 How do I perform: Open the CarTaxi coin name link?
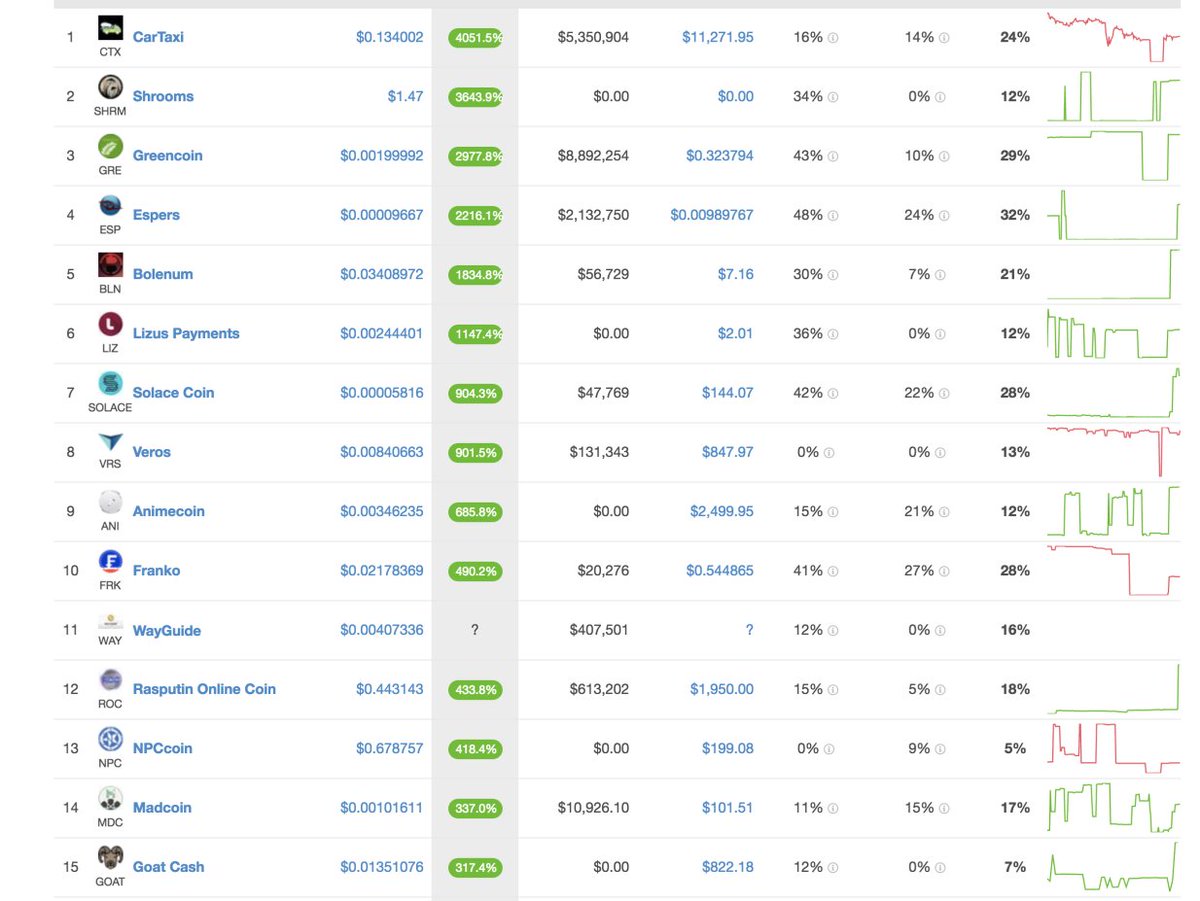tap(160, 37)
